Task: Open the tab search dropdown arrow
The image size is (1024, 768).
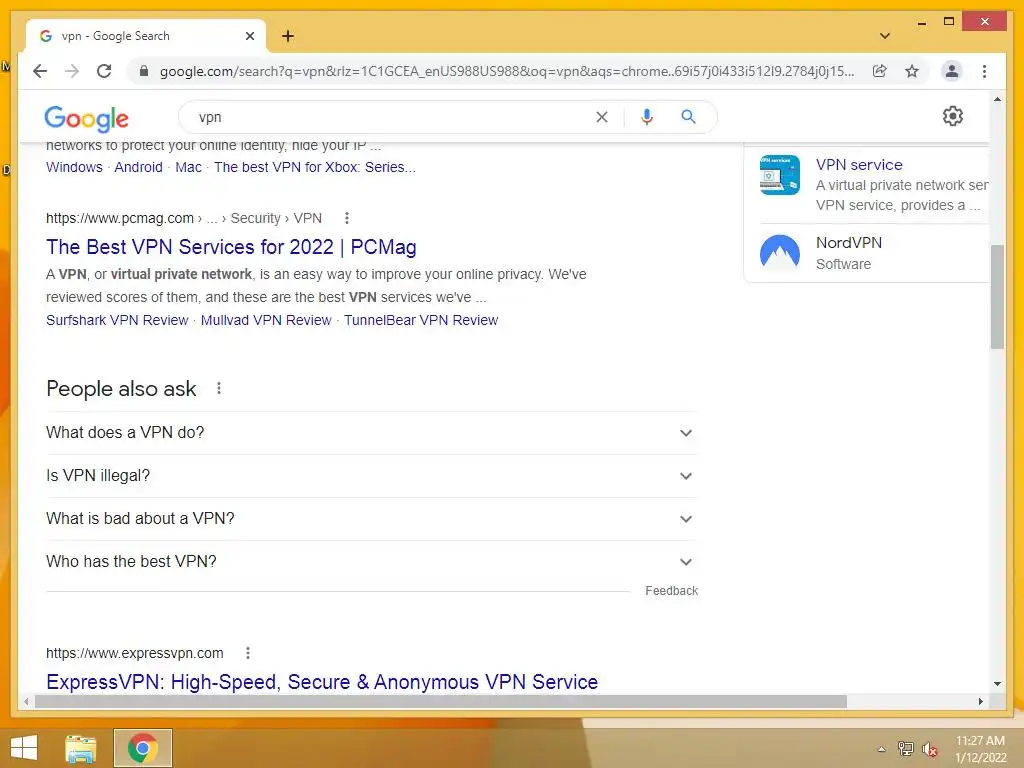Action: 885,36
